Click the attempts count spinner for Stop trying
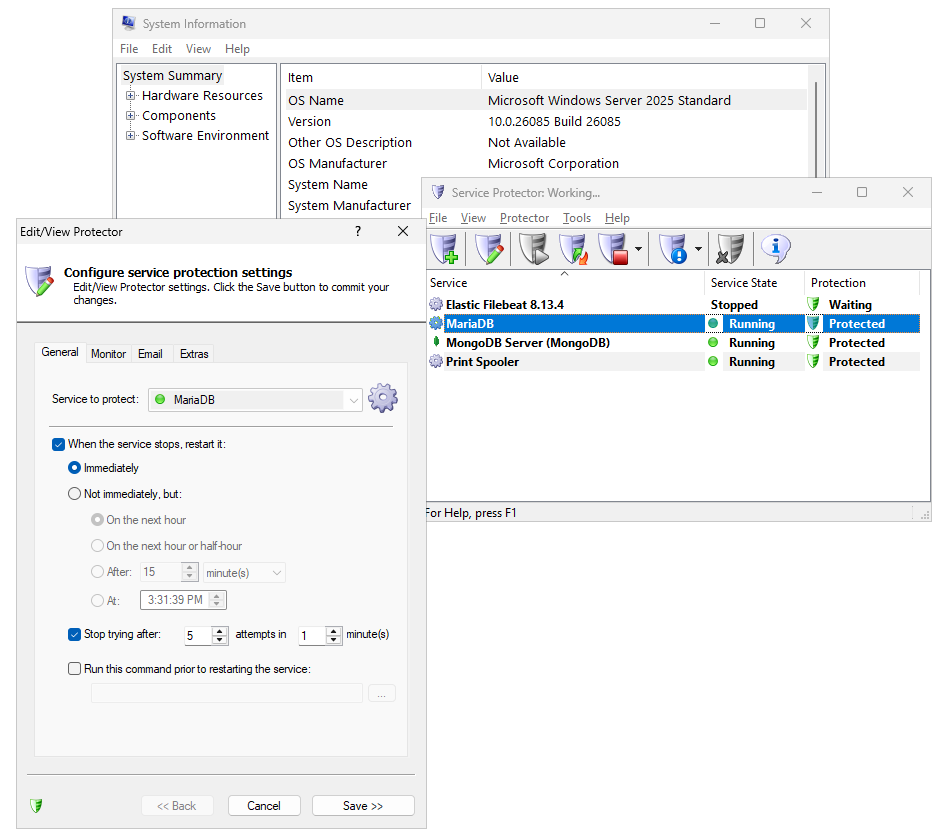 coord(220,635)
